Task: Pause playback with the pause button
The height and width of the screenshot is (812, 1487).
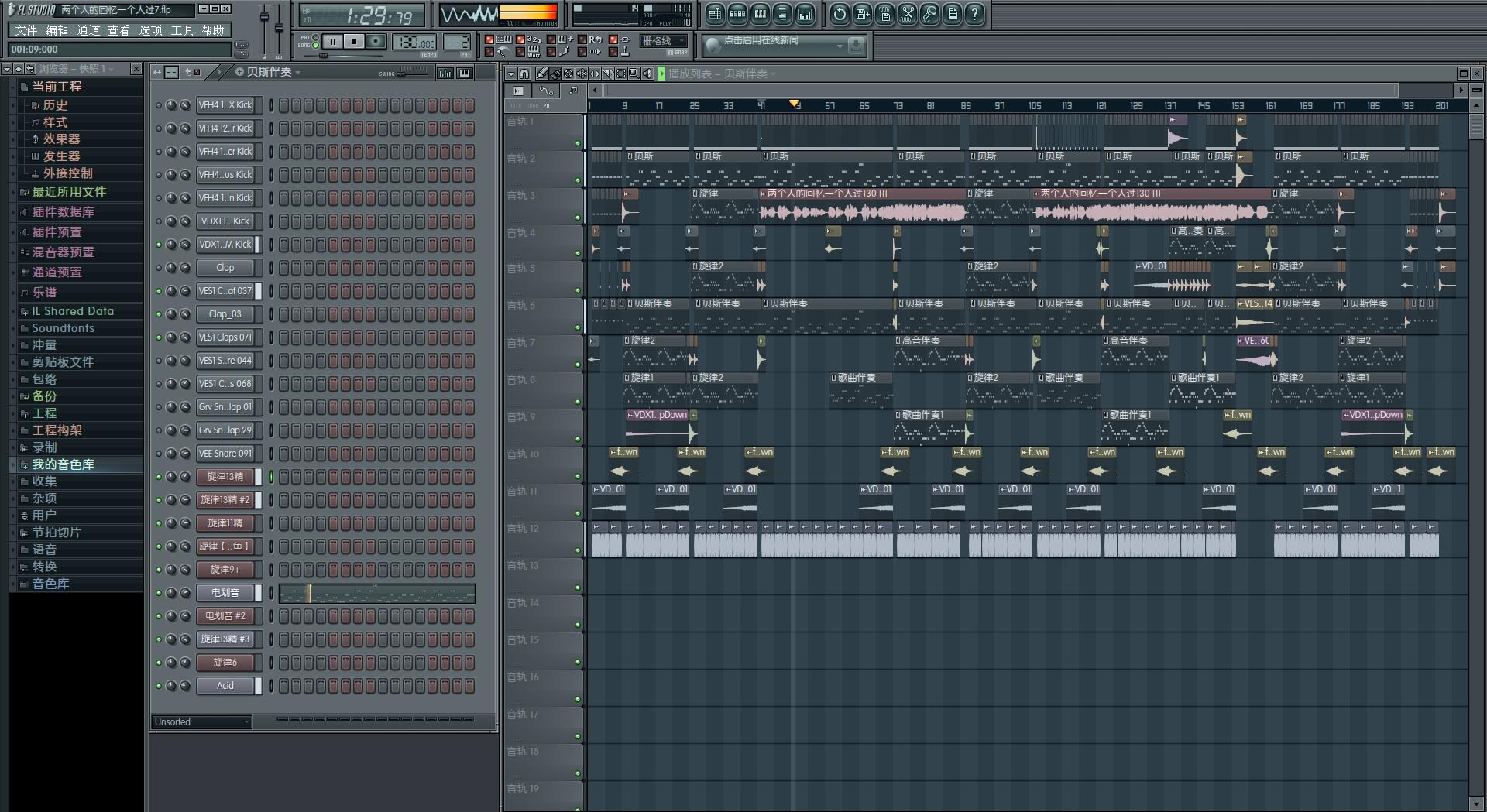Action: point(333,42)
